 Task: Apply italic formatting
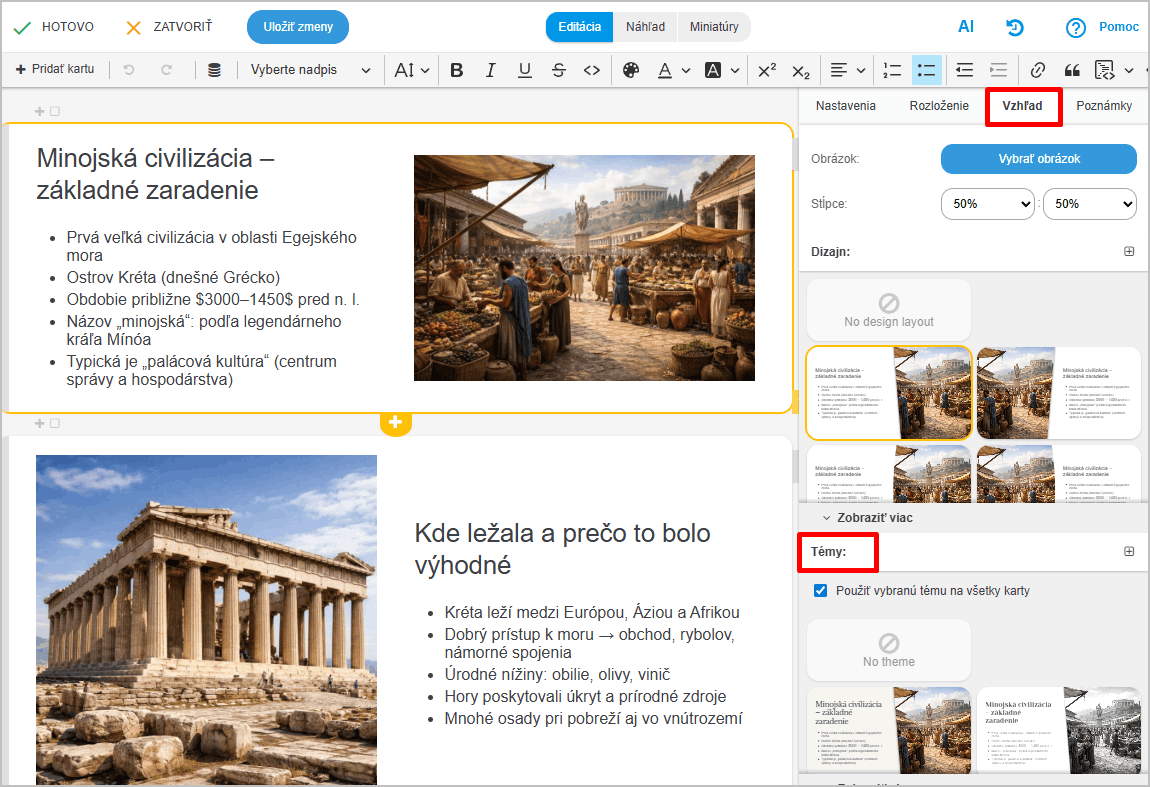coord(490,70)
